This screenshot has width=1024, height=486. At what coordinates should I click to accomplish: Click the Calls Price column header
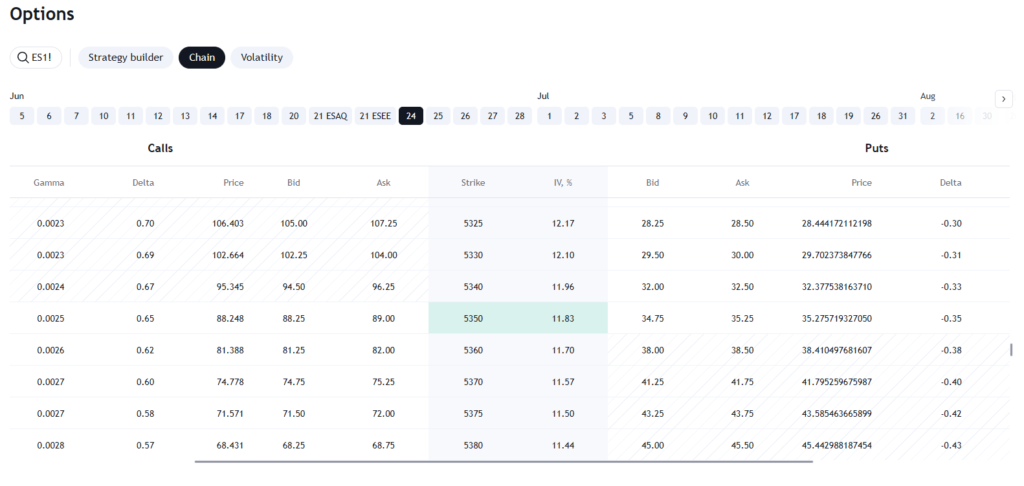(233, 183)
